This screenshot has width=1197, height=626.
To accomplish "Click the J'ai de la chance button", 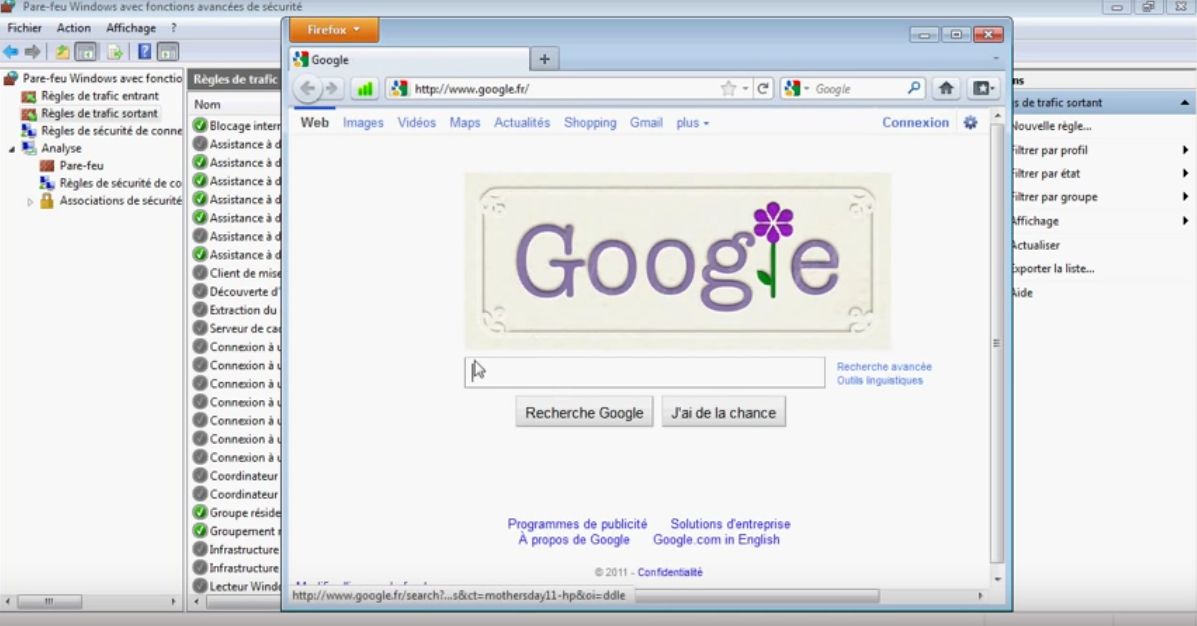I will pyautogui.click(x=723, y=412).
